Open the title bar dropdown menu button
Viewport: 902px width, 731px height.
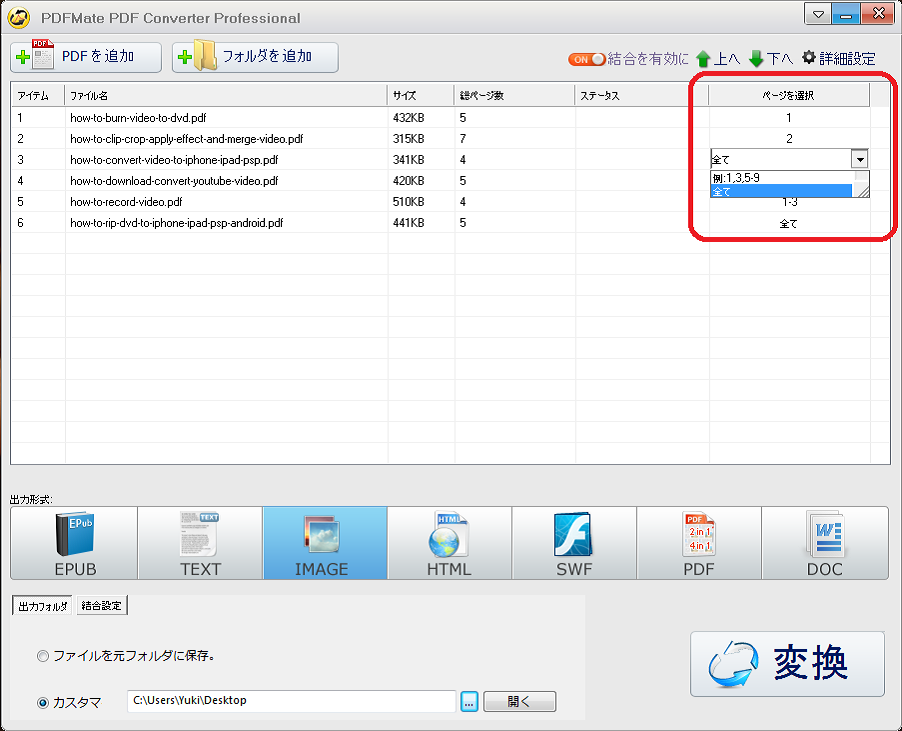817,15
